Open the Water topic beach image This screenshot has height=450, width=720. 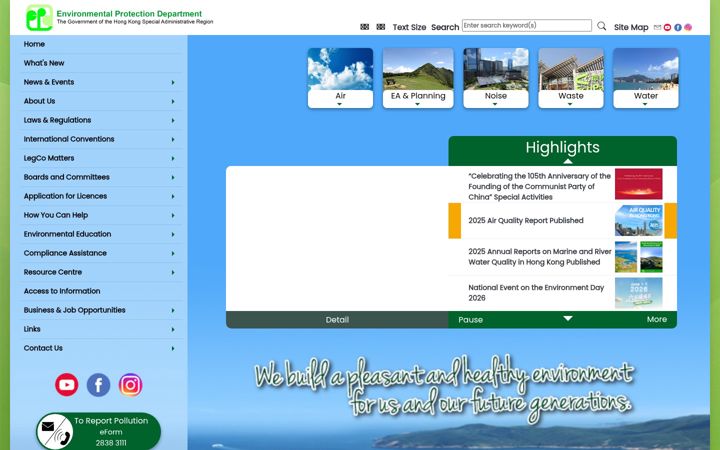pos(646,69)
